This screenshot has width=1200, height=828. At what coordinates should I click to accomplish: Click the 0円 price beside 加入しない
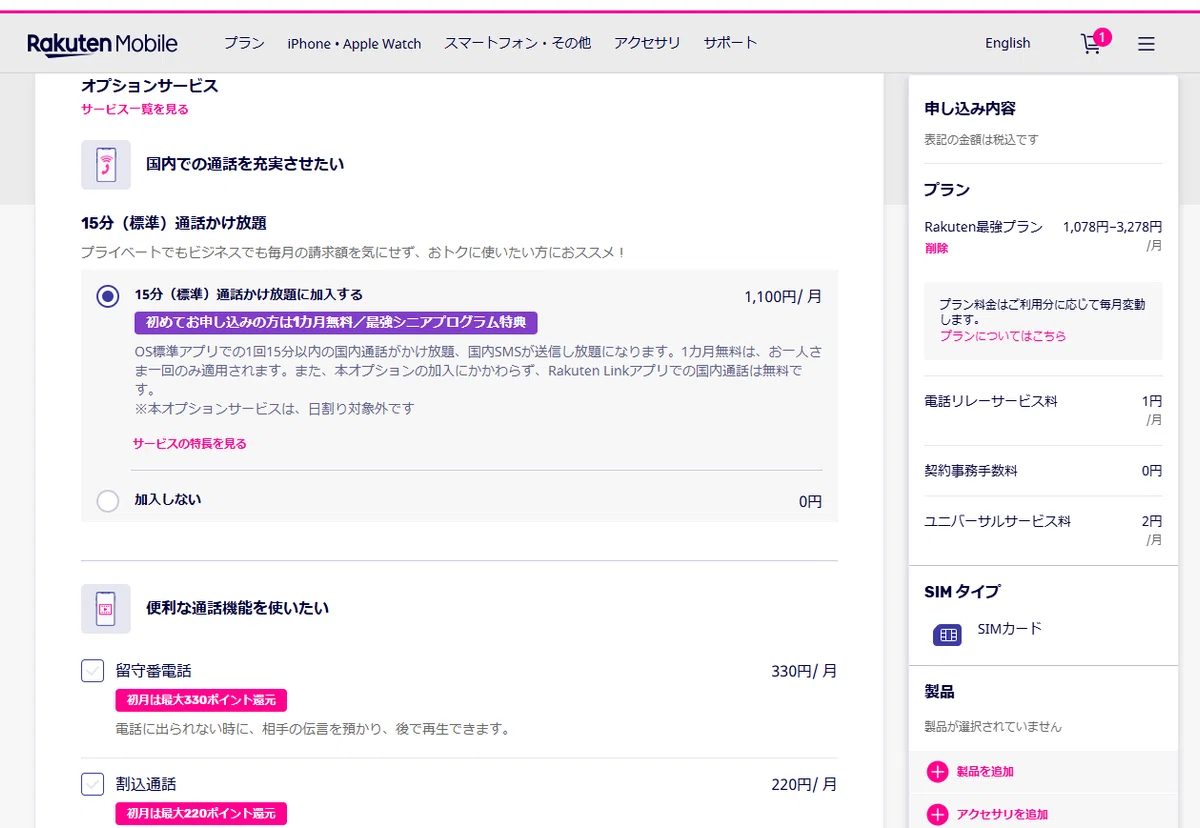coord(811,501)
